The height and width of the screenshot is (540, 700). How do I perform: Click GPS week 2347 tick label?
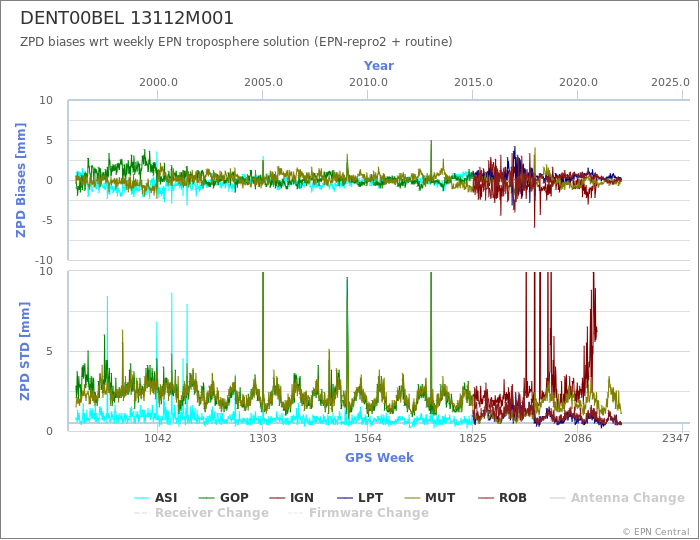(x=676, y=438)
